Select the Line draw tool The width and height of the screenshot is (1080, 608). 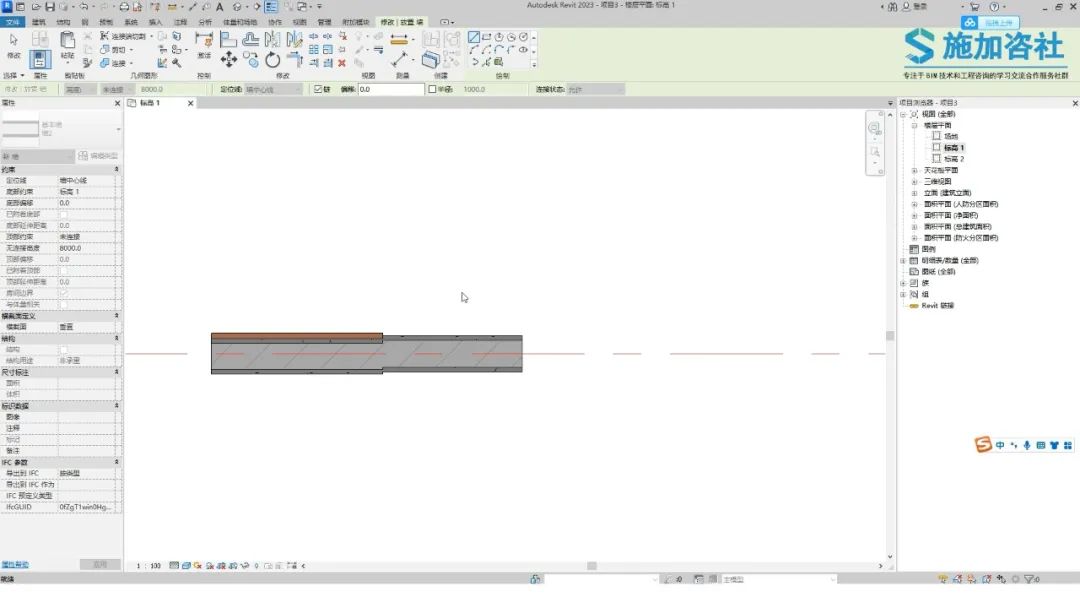(474, 37)
